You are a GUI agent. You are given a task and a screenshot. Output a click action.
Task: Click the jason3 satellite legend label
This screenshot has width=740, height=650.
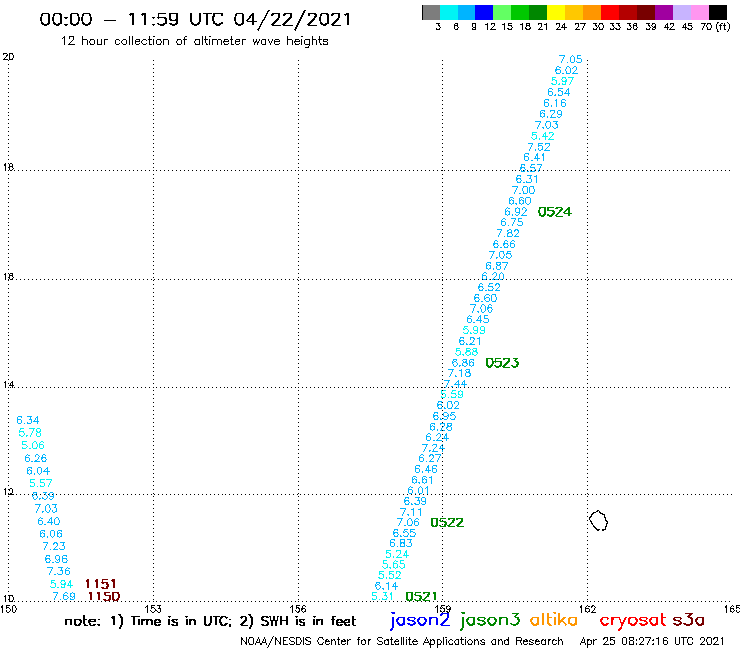[490, 620]
